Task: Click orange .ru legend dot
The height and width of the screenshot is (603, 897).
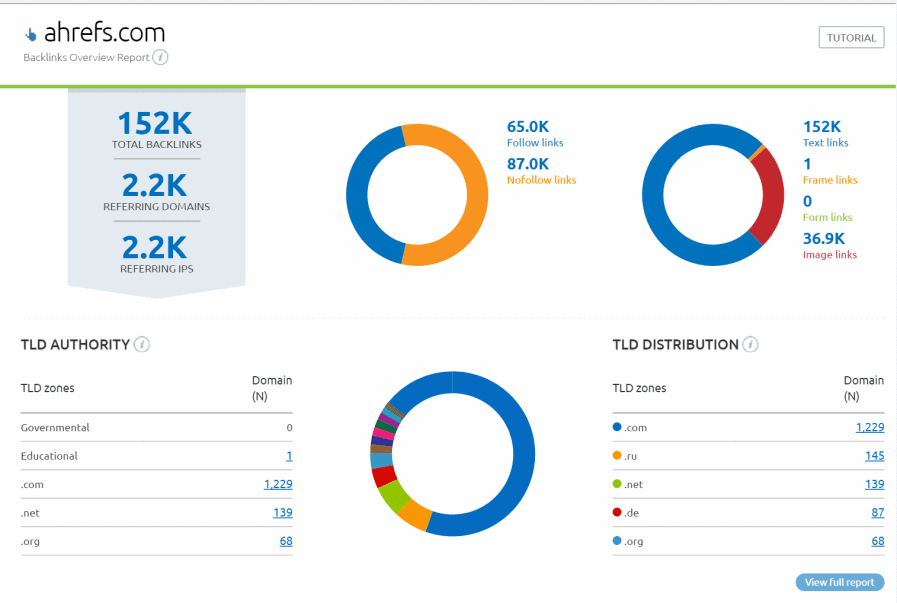Action: 617,455
